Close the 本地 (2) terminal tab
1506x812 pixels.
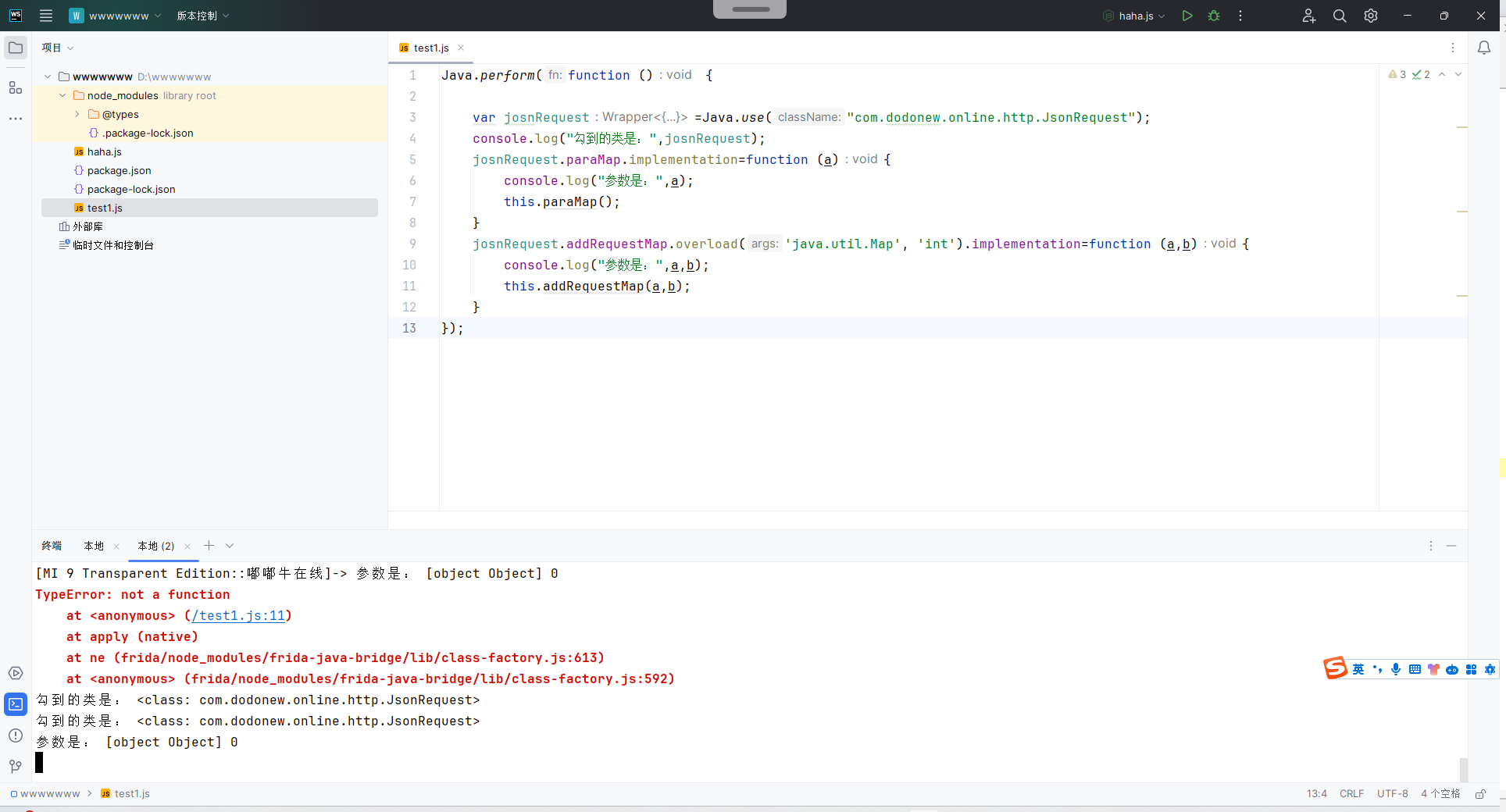(187, 546)
